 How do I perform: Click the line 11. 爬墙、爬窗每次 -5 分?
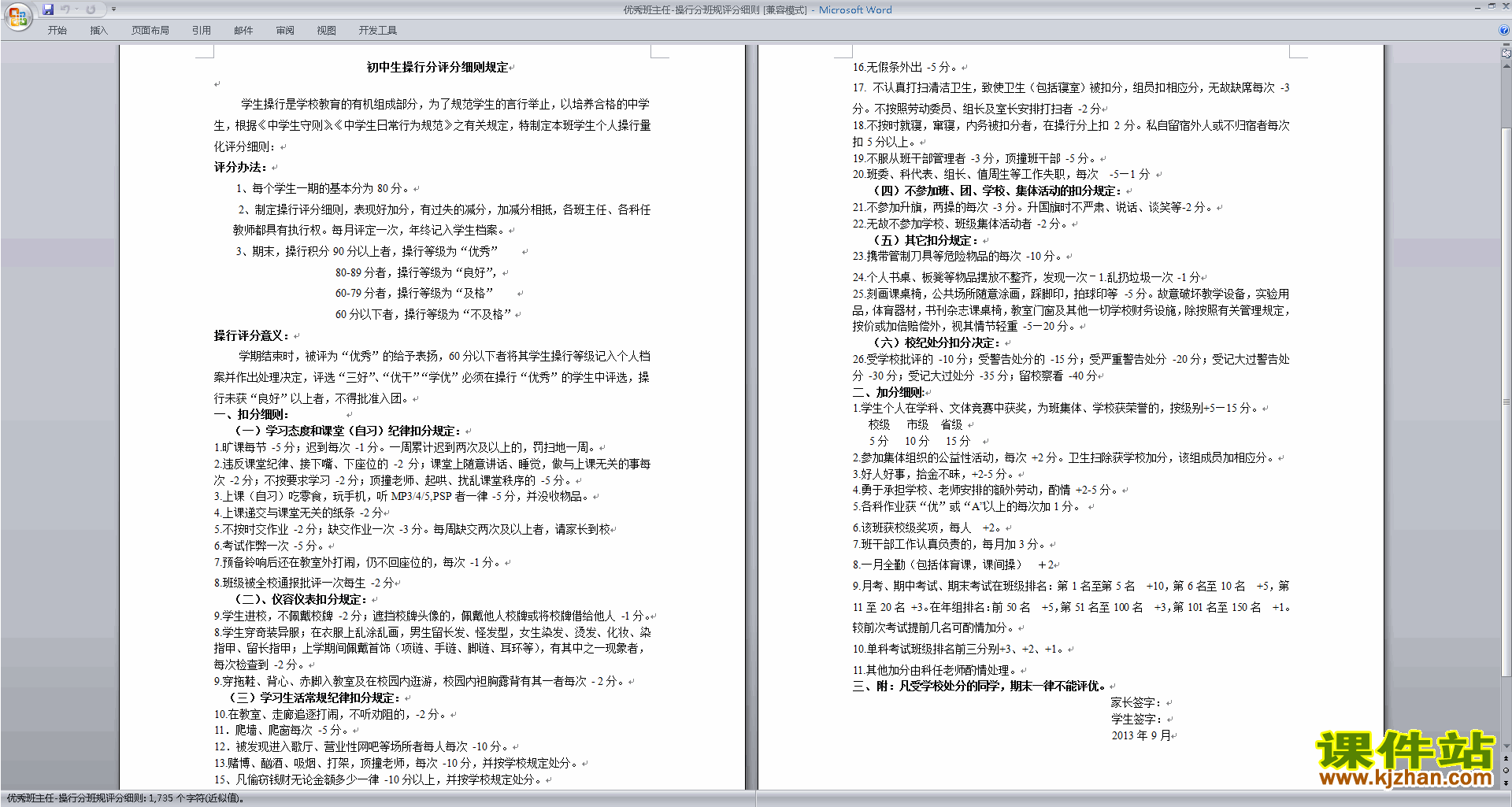(282, 731)
